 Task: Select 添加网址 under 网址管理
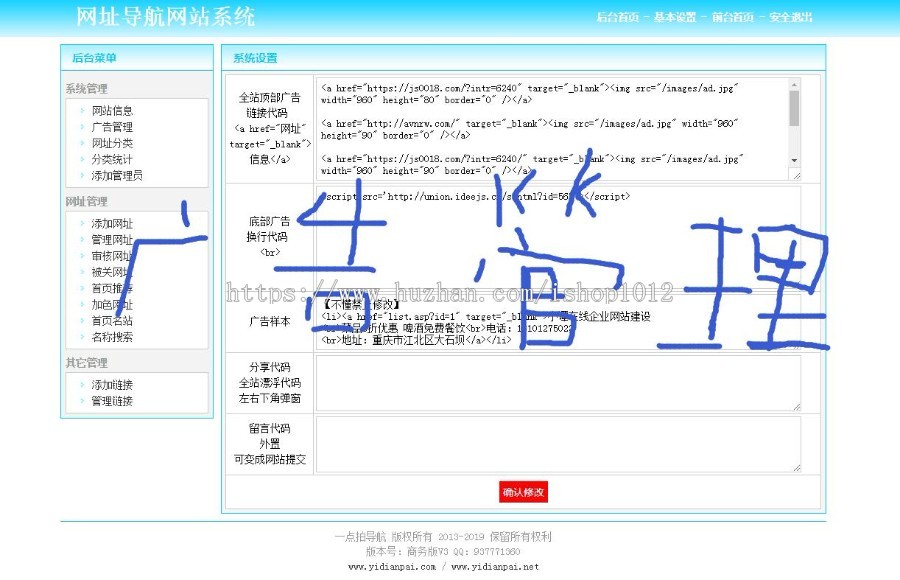pyautogui.click(x=112, y=224)
